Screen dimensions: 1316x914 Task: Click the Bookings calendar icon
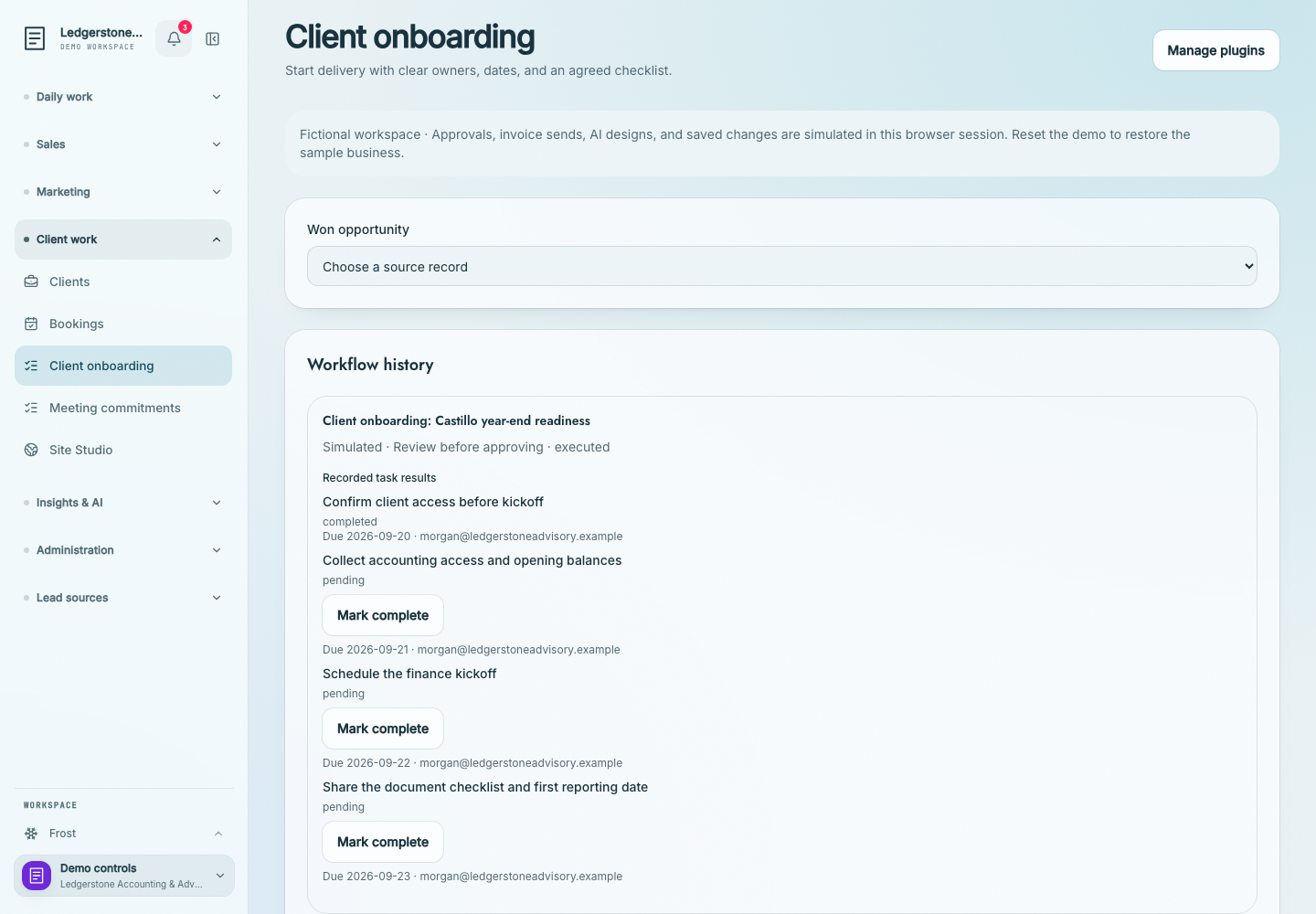point(31,324)
